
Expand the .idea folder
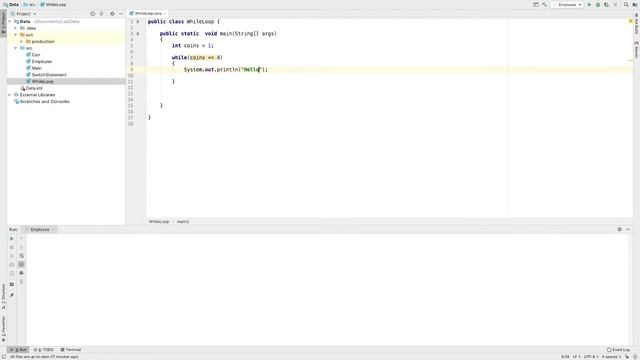tap(16, 28)
